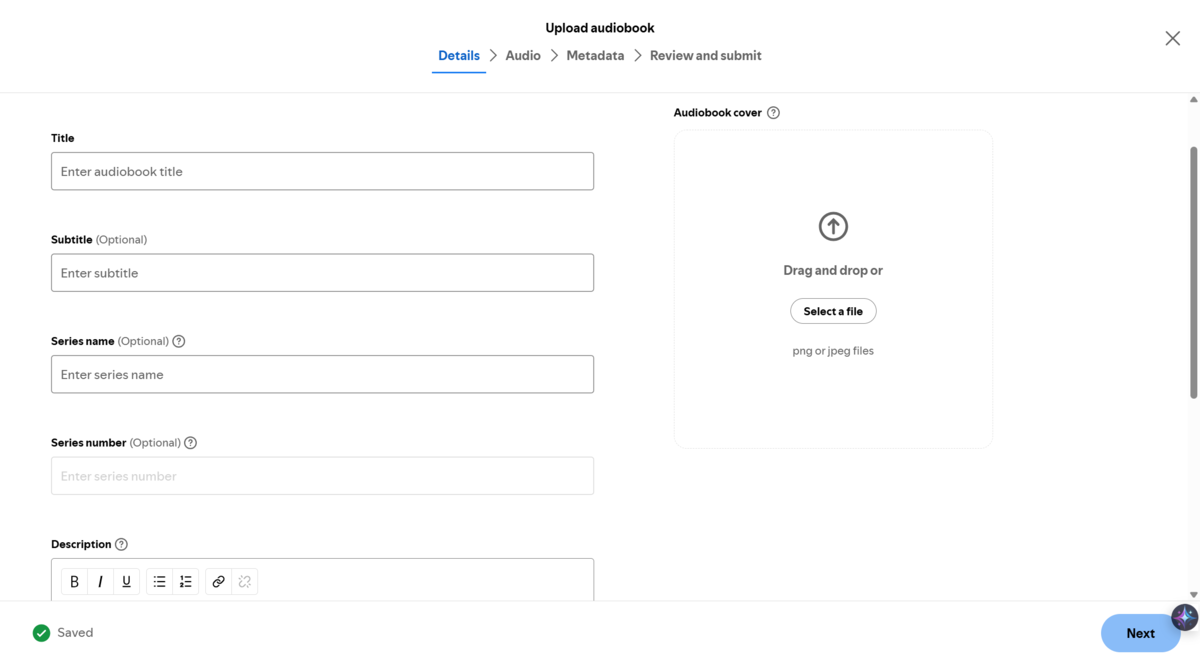Apply italic formatting in the Description toolbar

[x=100, y=582]
